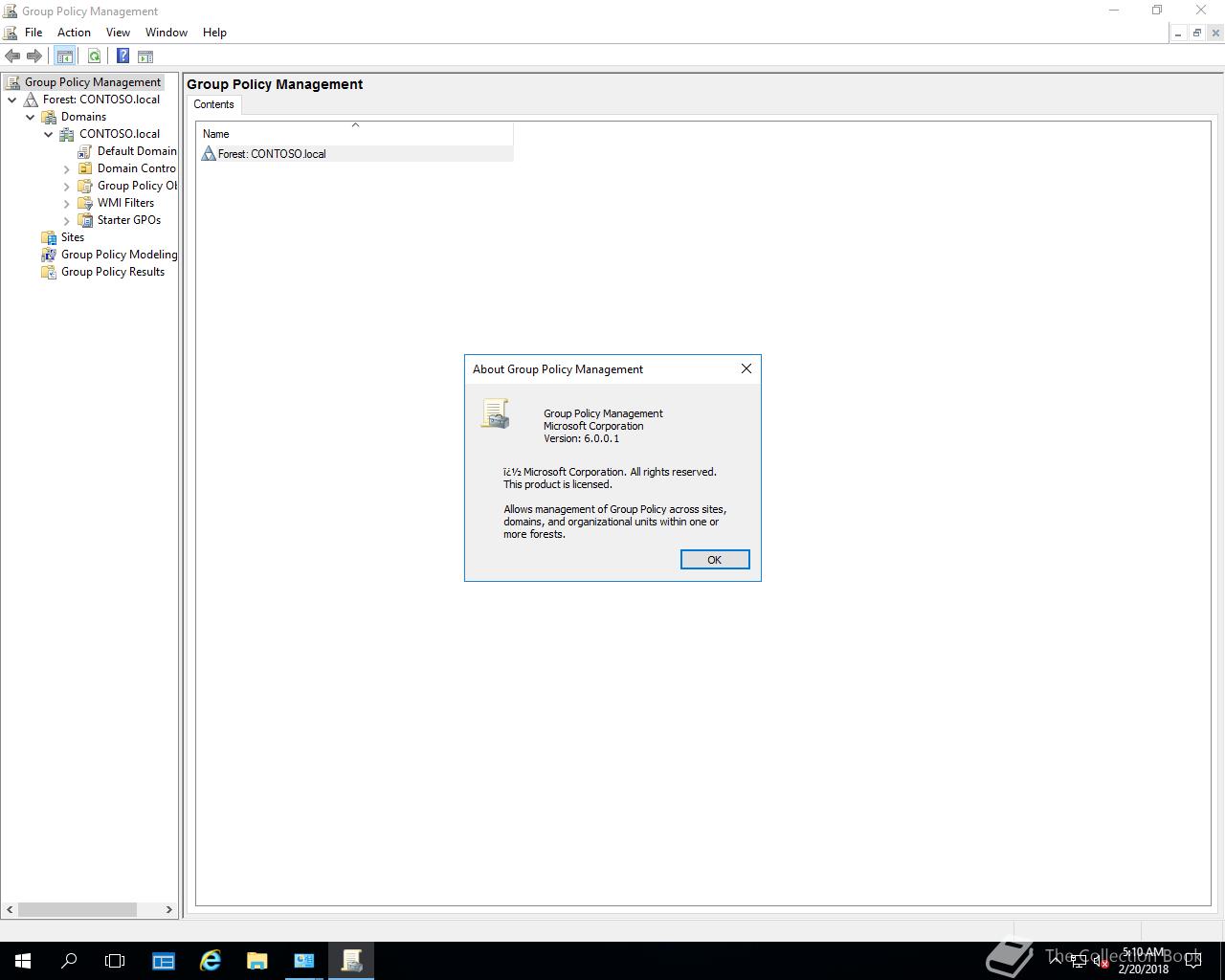Select the Contents tab
Viewport: 1225px width, 980px height.
213,104
